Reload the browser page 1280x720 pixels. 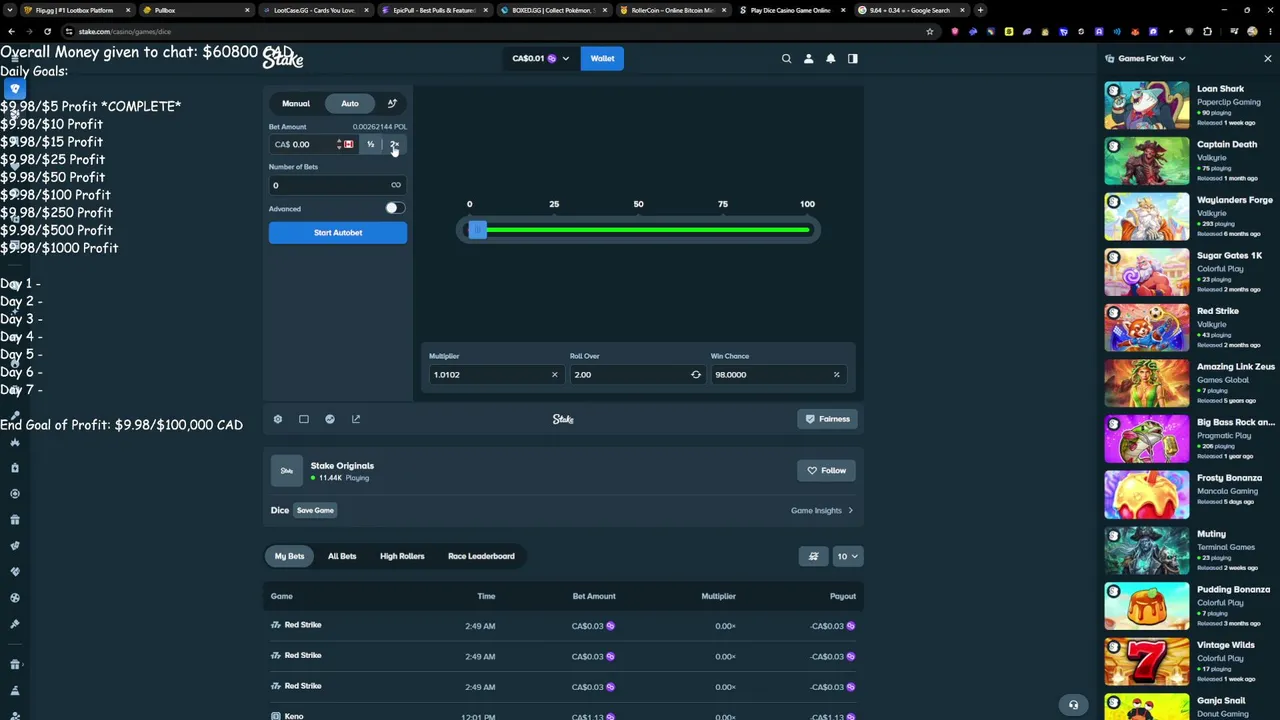pyautogui.click(x=47, y=31)
